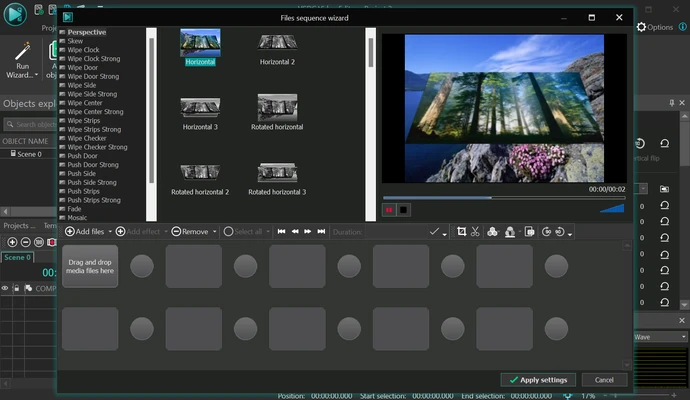Pick the Horizontal 3 thumbnail
The image size is (690, 400).
click(200, 114)
